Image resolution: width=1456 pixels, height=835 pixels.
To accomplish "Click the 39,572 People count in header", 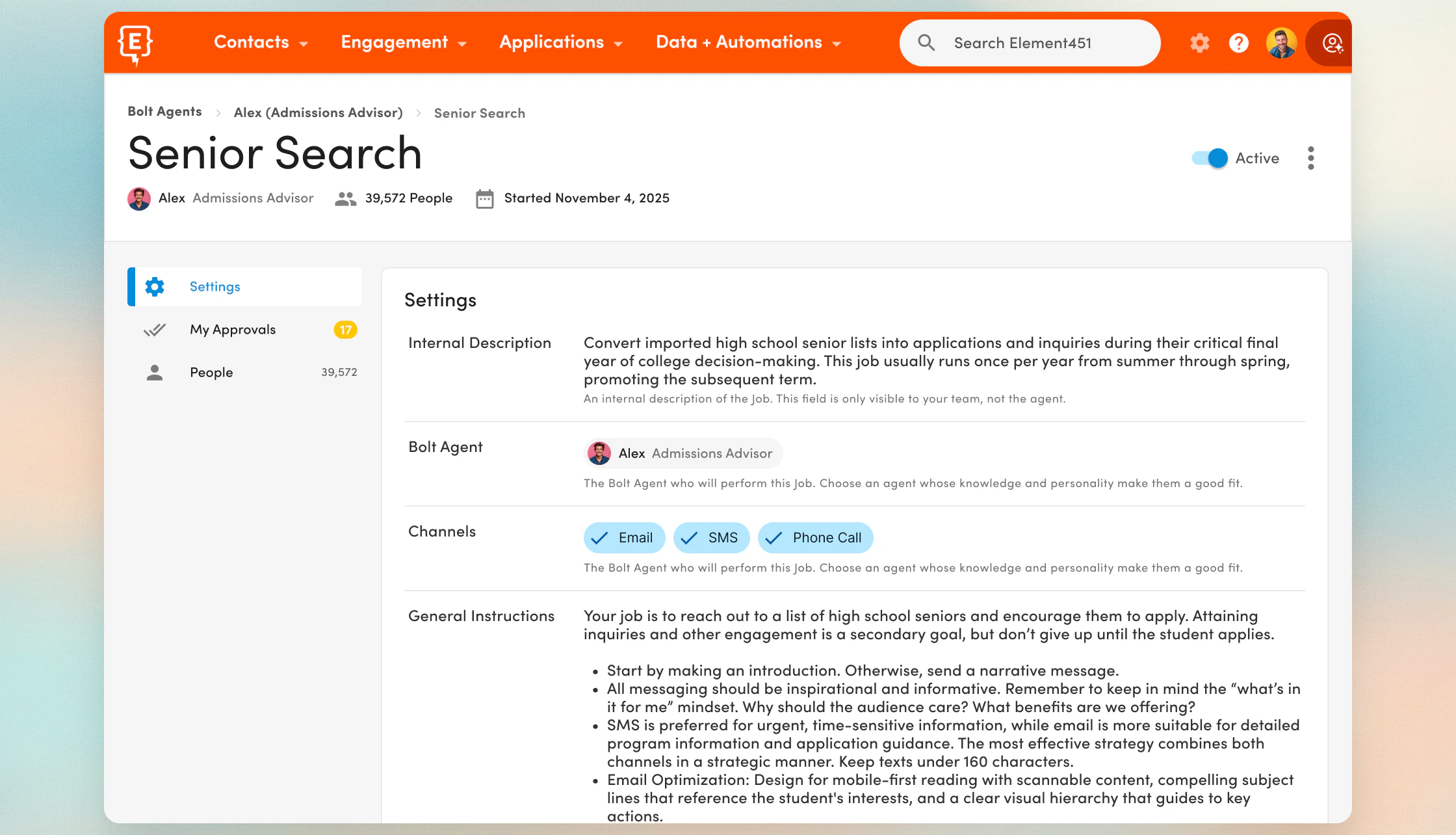I will point(409,198).
